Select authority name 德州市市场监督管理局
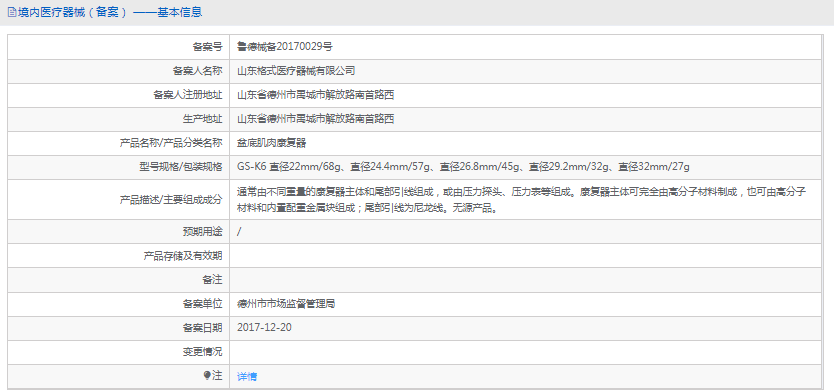This screenshot has width=834, height=392. click(x=286, y=304)
